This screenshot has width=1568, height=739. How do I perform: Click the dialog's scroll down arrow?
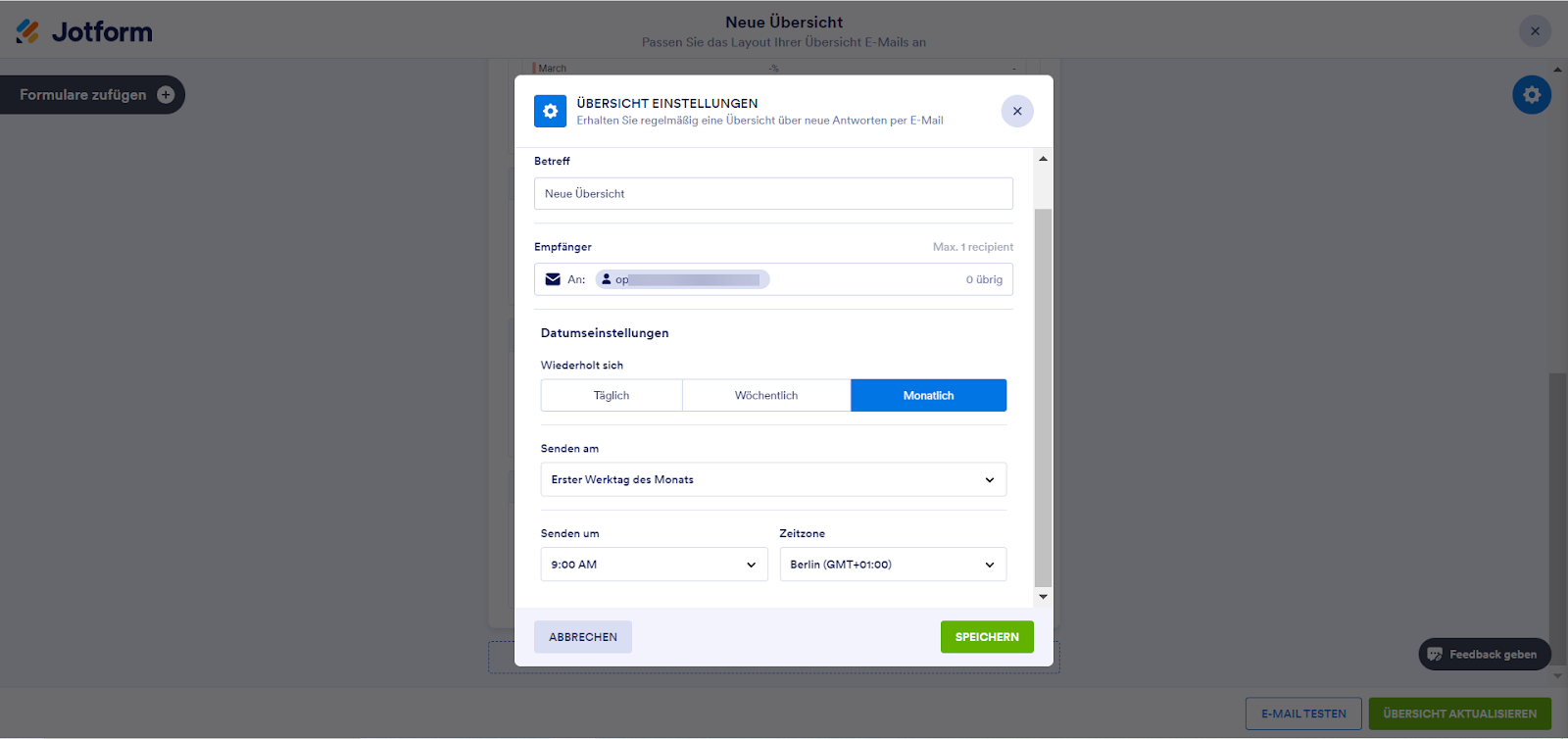(x=1043, y=596)
